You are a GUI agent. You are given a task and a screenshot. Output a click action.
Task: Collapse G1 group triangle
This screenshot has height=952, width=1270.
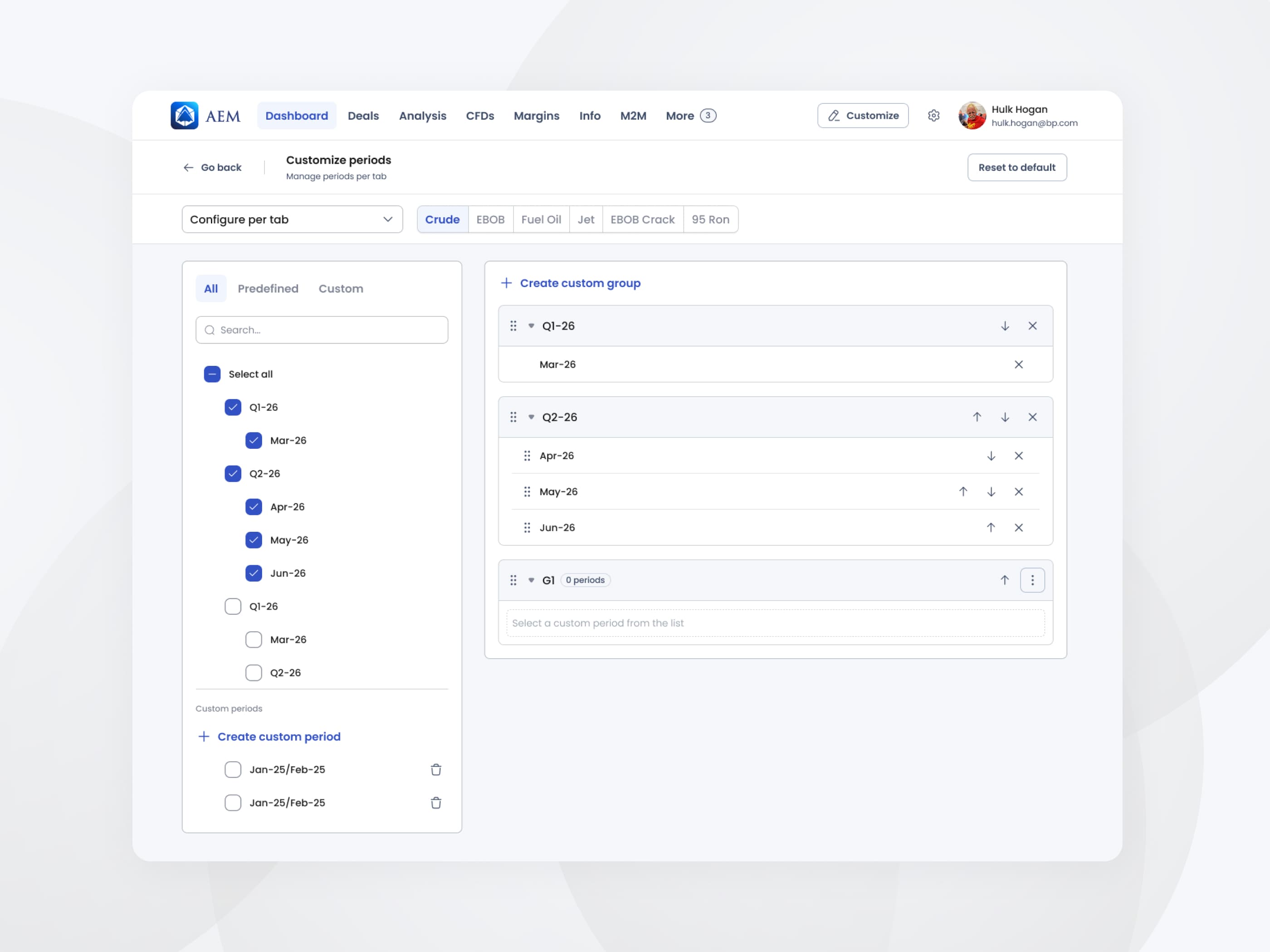coord(531,580)
